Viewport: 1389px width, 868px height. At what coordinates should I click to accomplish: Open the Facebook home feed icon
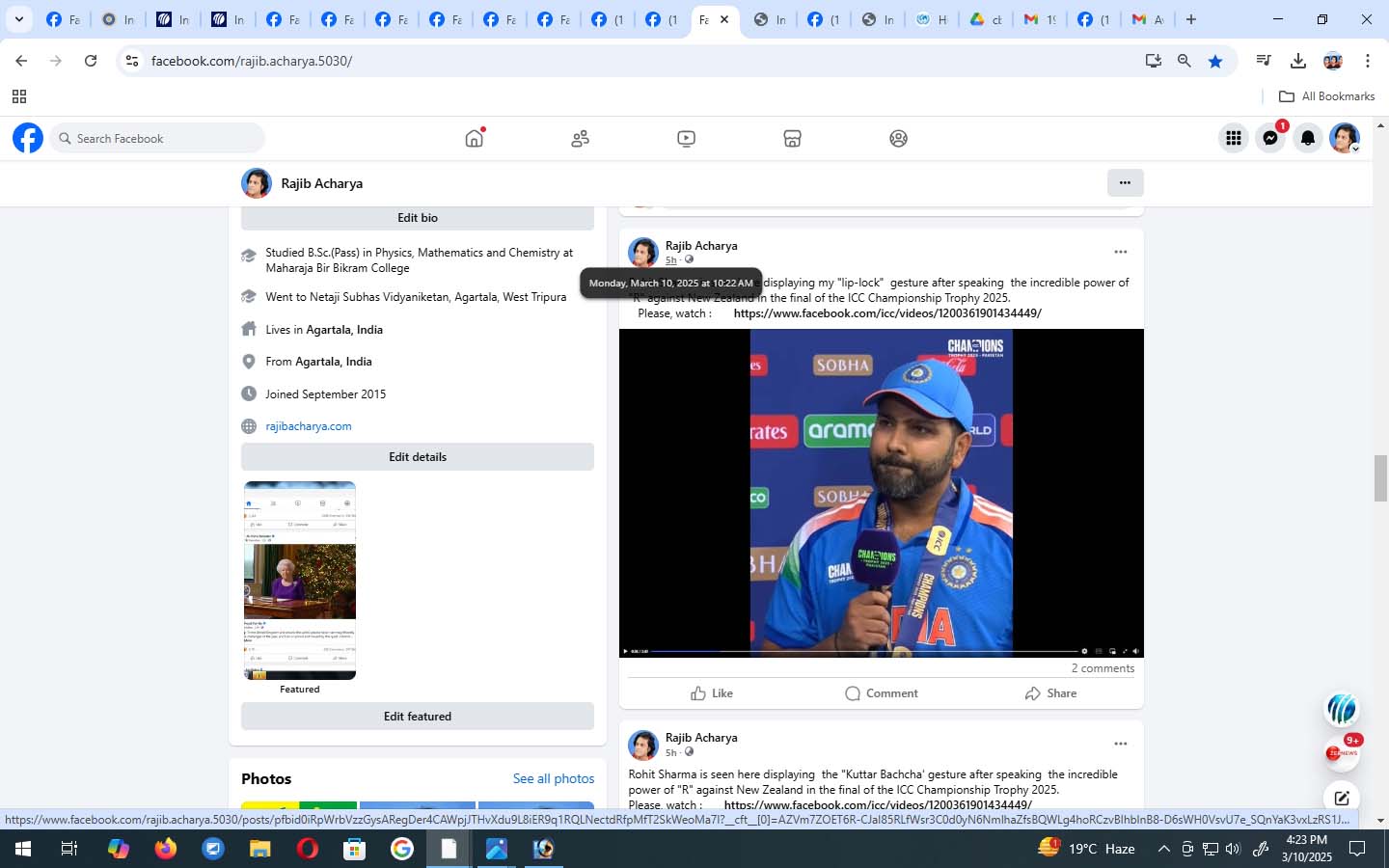coord(474,139)
